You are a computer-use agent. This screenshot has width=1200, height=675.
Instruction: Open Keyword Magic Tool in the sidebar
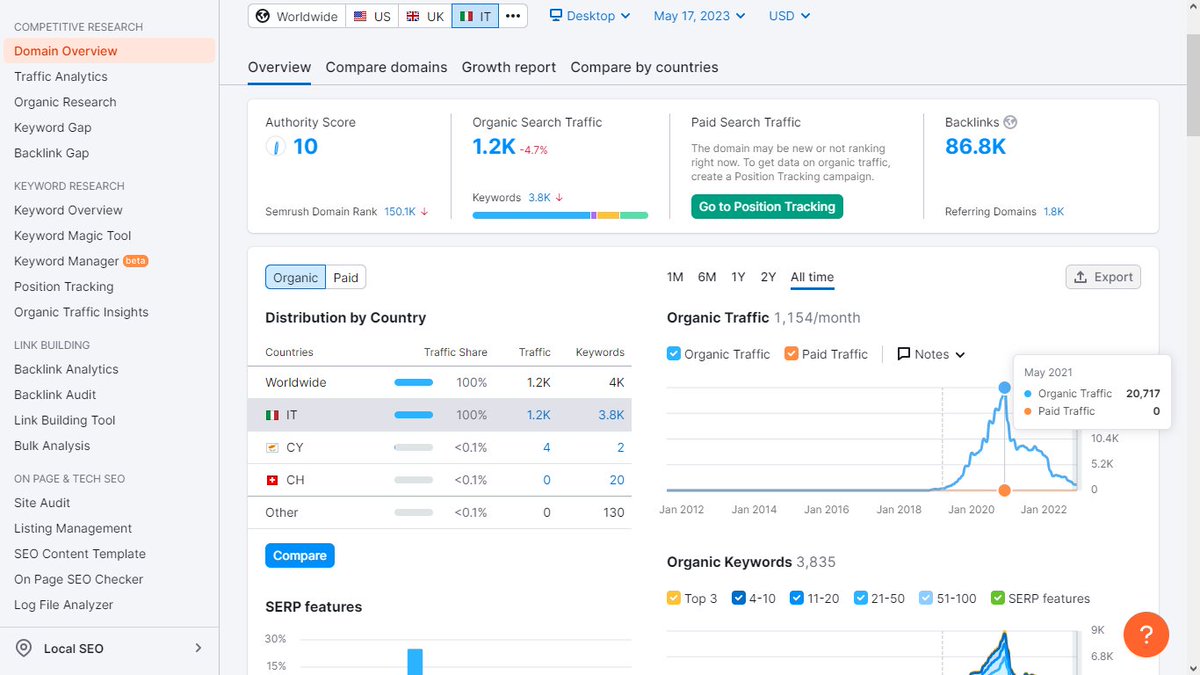click(x=73, y=235)
